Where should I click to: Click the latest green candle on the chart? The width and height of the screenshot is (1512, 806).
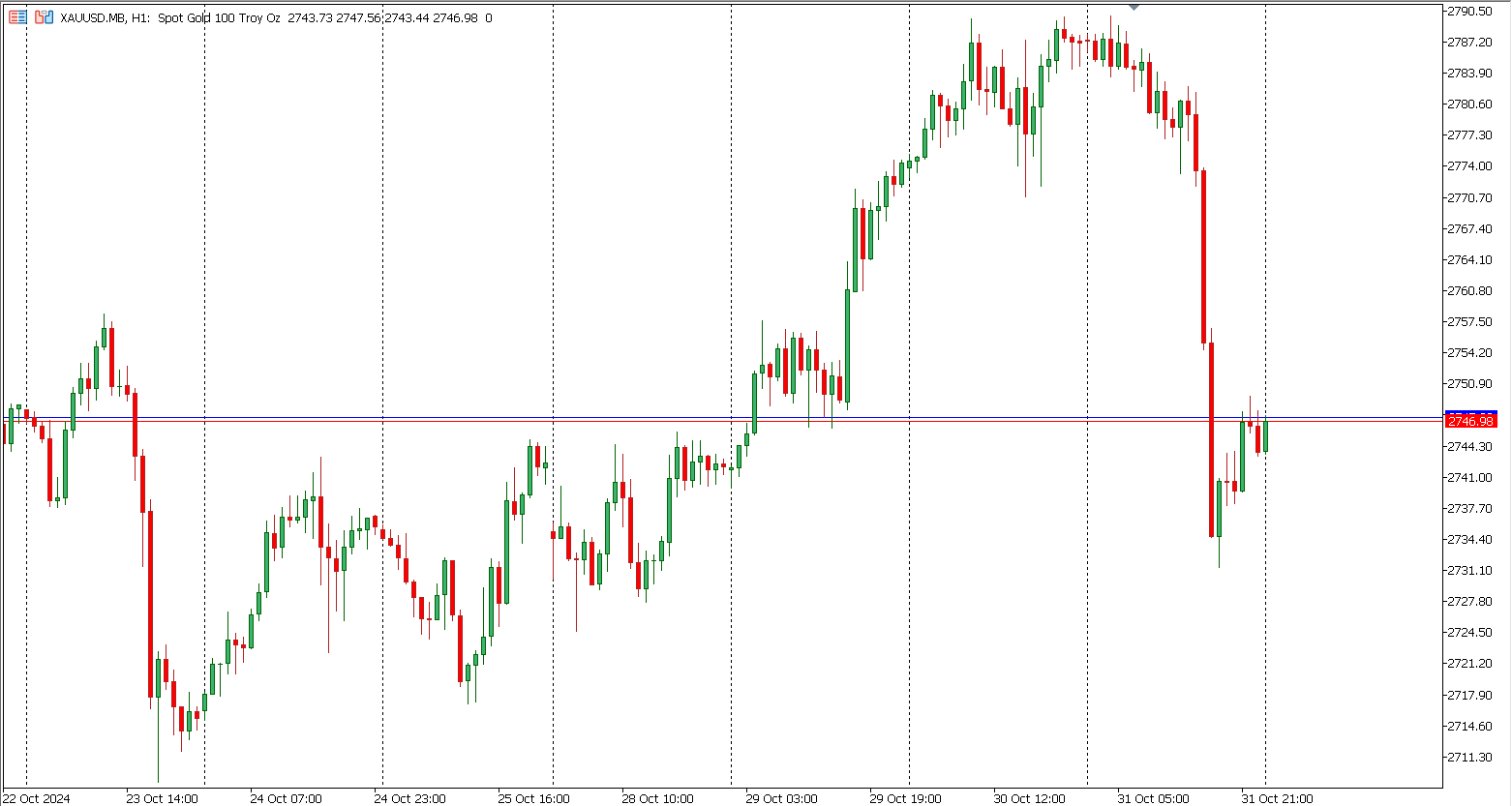tap(1265, 436)
